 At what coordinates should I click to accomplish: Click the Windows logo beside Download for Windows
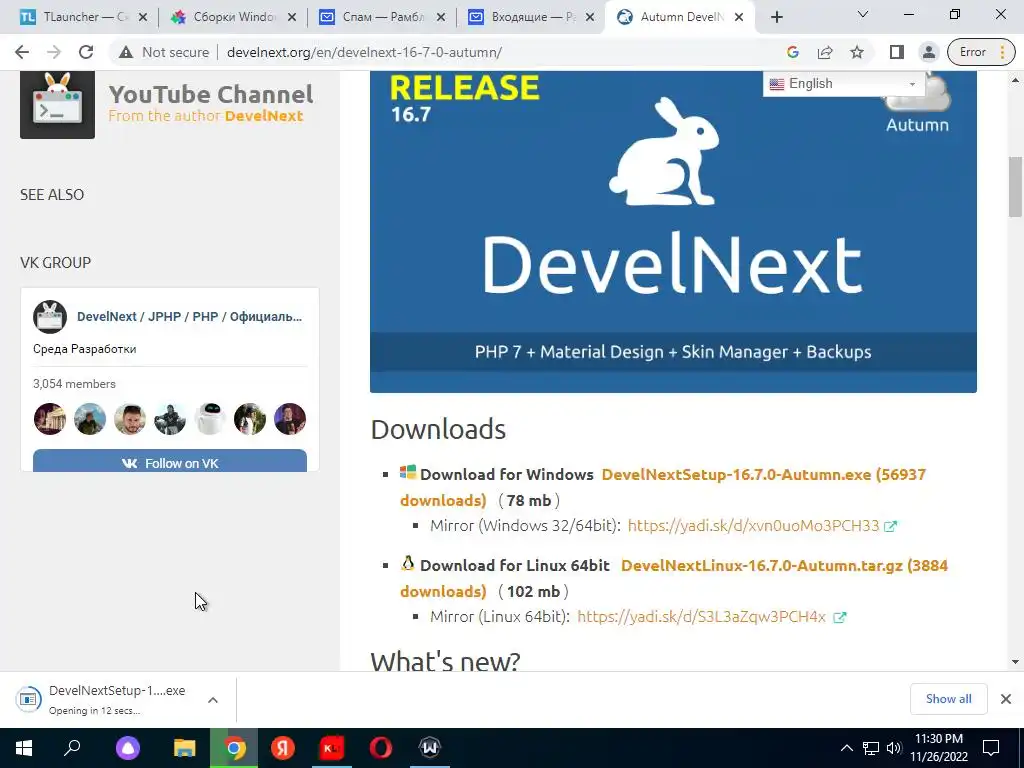pyautogui.click(x=408, y=472)
